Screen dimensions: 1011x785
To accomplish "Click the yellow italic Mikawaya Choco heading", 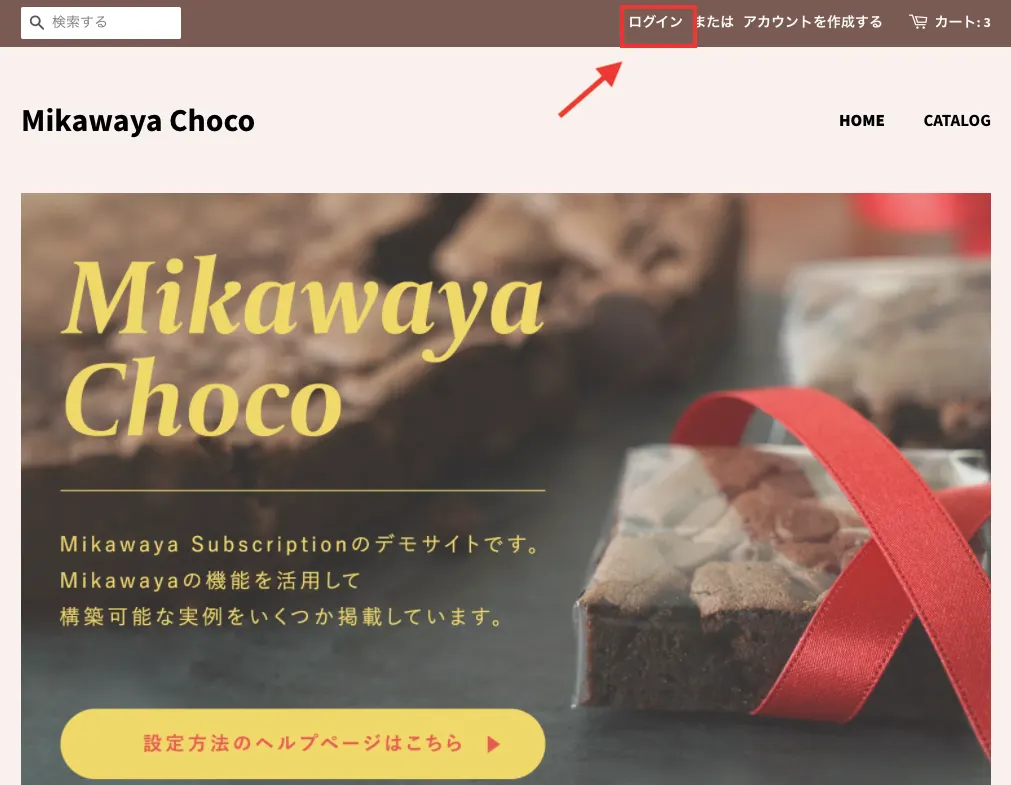I will [x=303, y=346].
